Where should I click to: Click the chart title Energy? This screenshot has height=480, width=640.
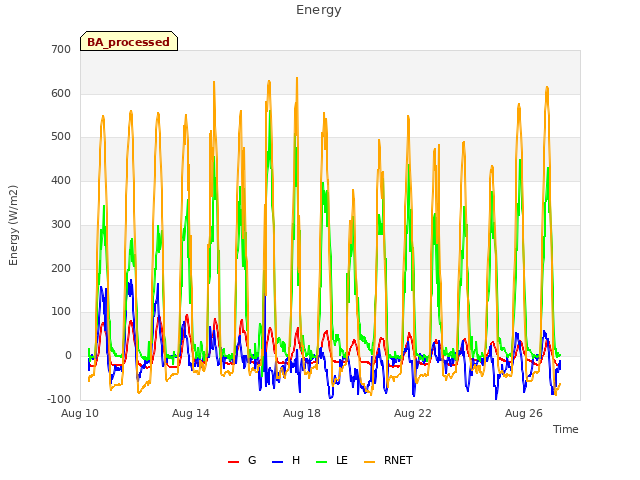click(x=319, y=10)
